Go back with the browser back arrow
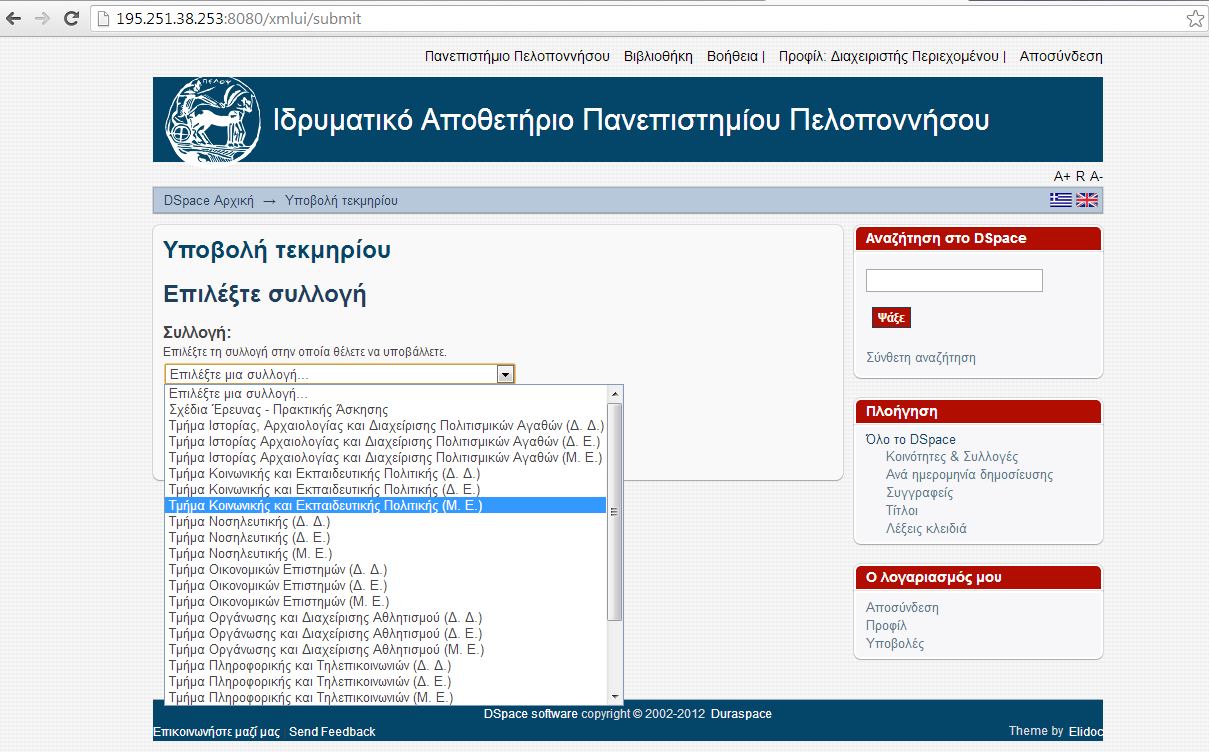Image resolution: width=1209 pixels, height=752 pixels. (x=14, y=18)
